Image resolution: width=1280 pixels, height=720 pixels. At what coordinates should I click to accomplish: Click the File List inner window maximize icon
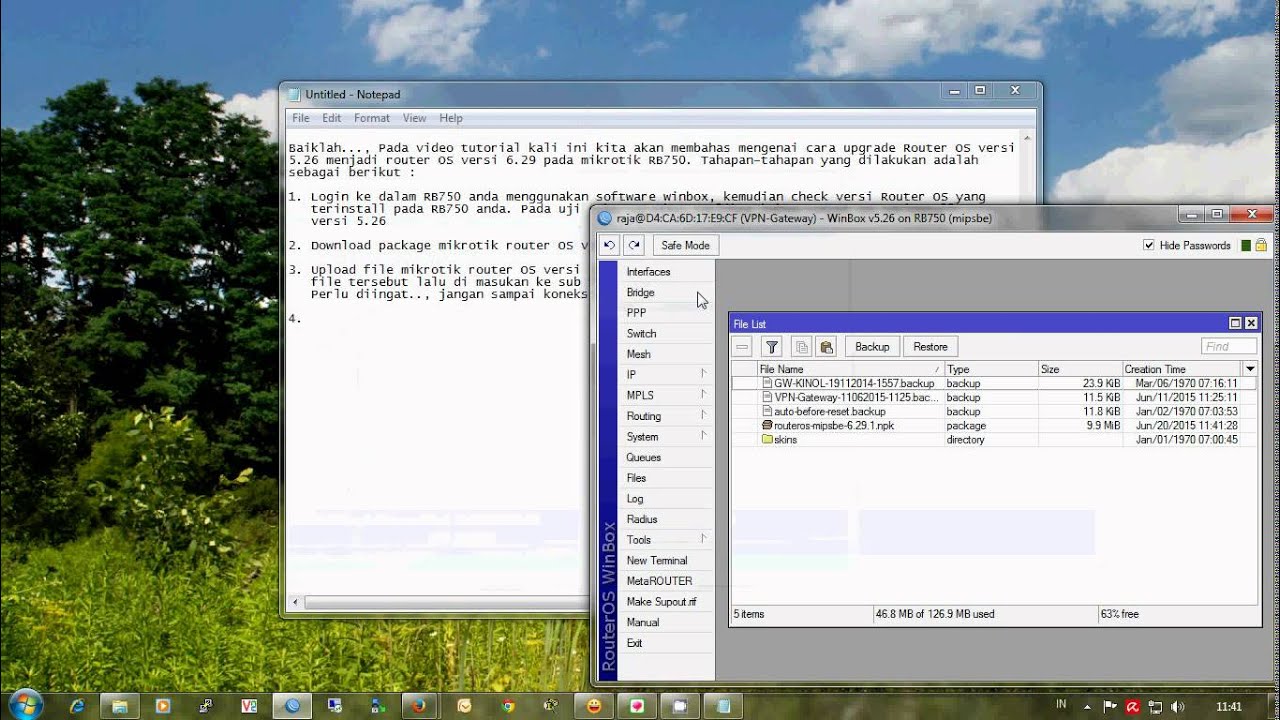[1235, 323]
